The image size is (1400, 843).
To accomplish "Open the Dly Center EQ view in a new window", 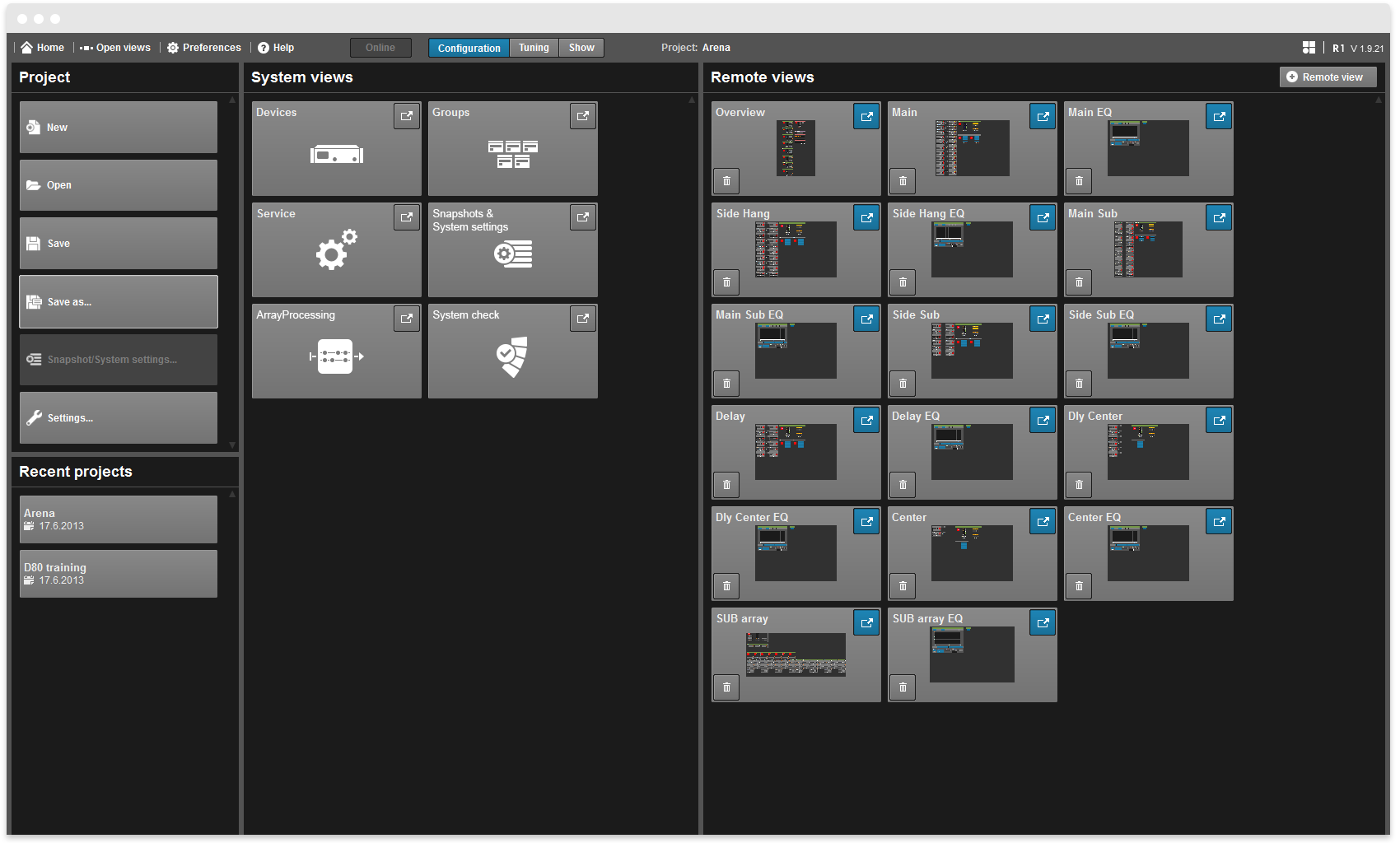I will (866, 521).
